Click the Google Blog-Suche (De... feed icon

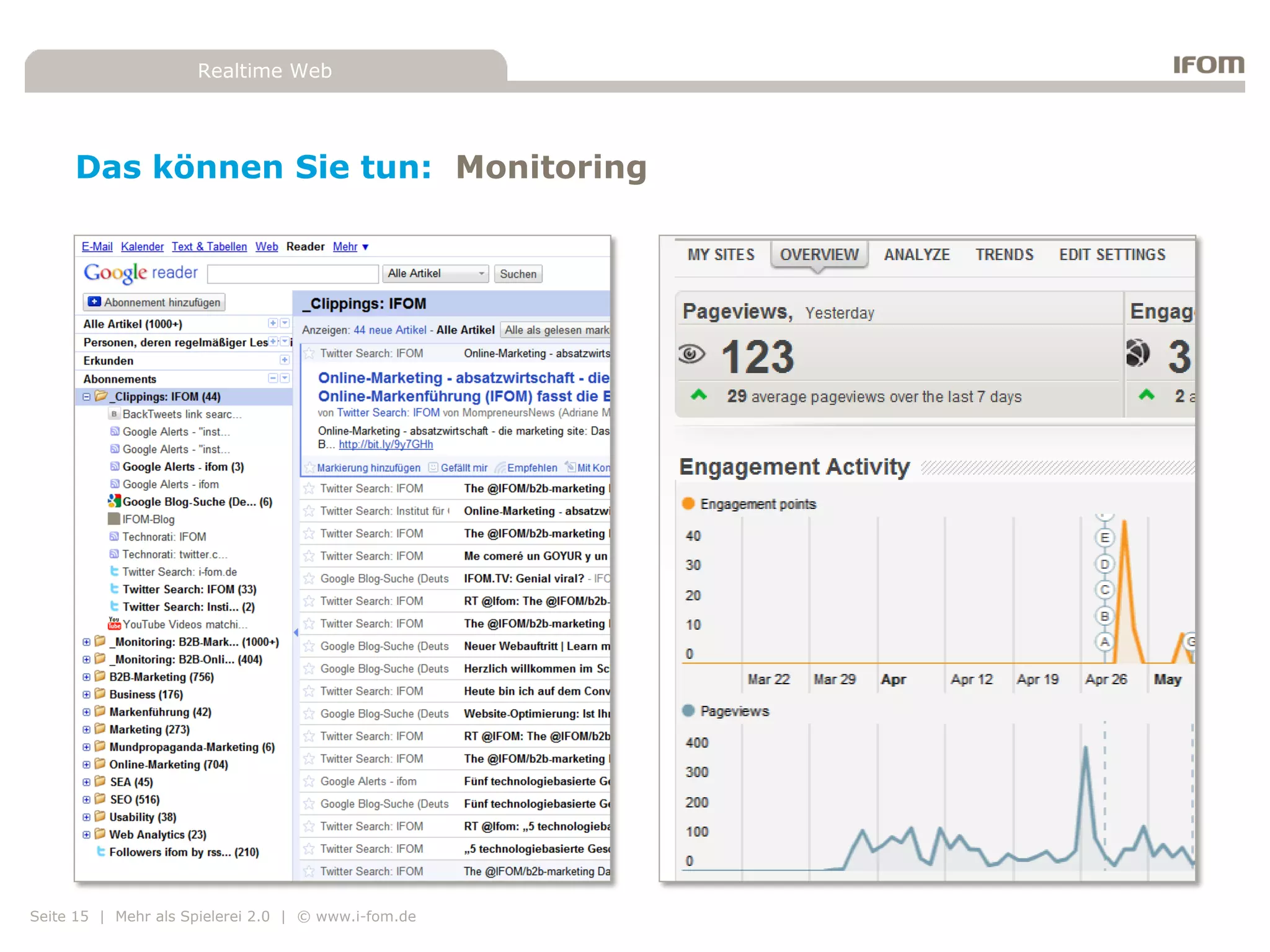pyautogui.click(x=114, y=501)
